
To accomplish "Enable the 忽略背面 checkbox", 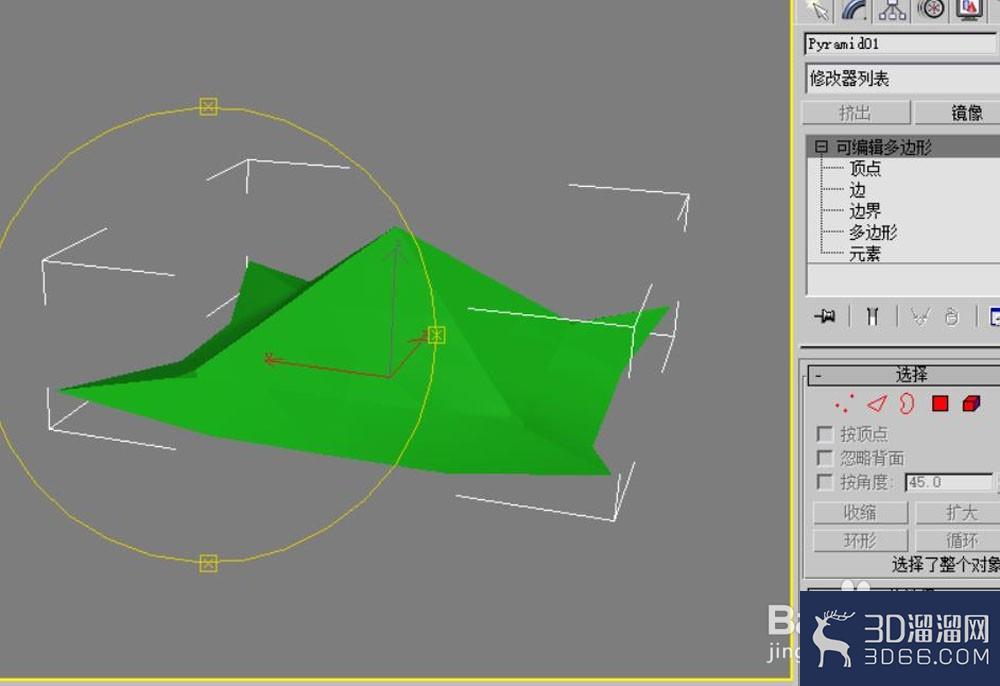I will [825, 458].
